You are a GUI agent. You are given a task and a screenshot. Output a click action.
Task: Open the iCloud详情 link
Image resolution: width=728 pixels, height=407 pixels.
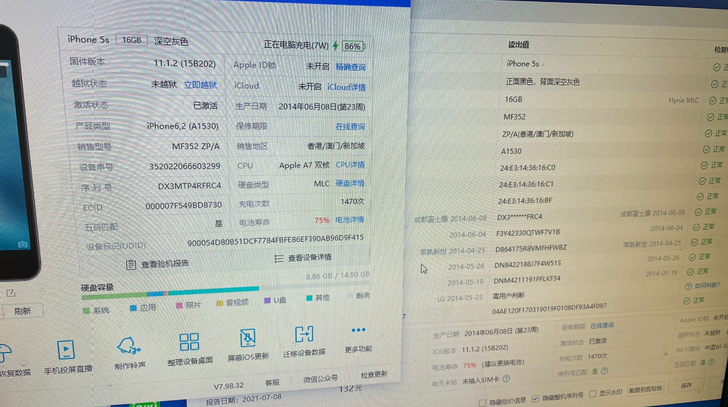coord(346,87)
